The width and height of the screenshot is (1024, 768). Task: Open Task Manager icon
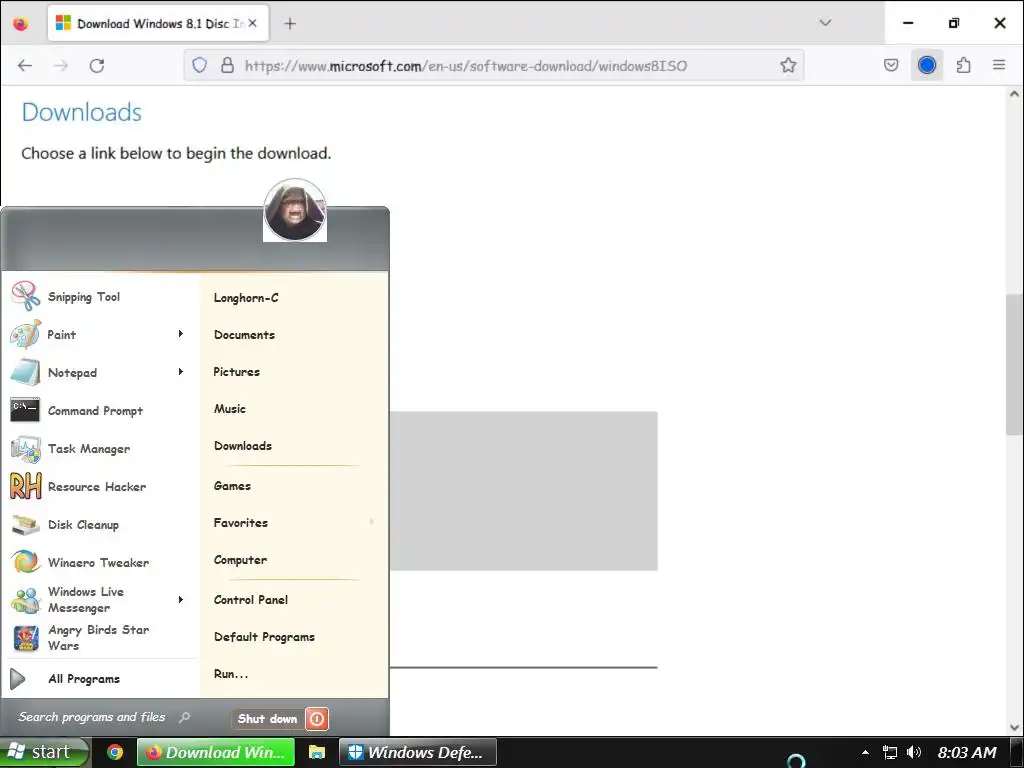25,449
